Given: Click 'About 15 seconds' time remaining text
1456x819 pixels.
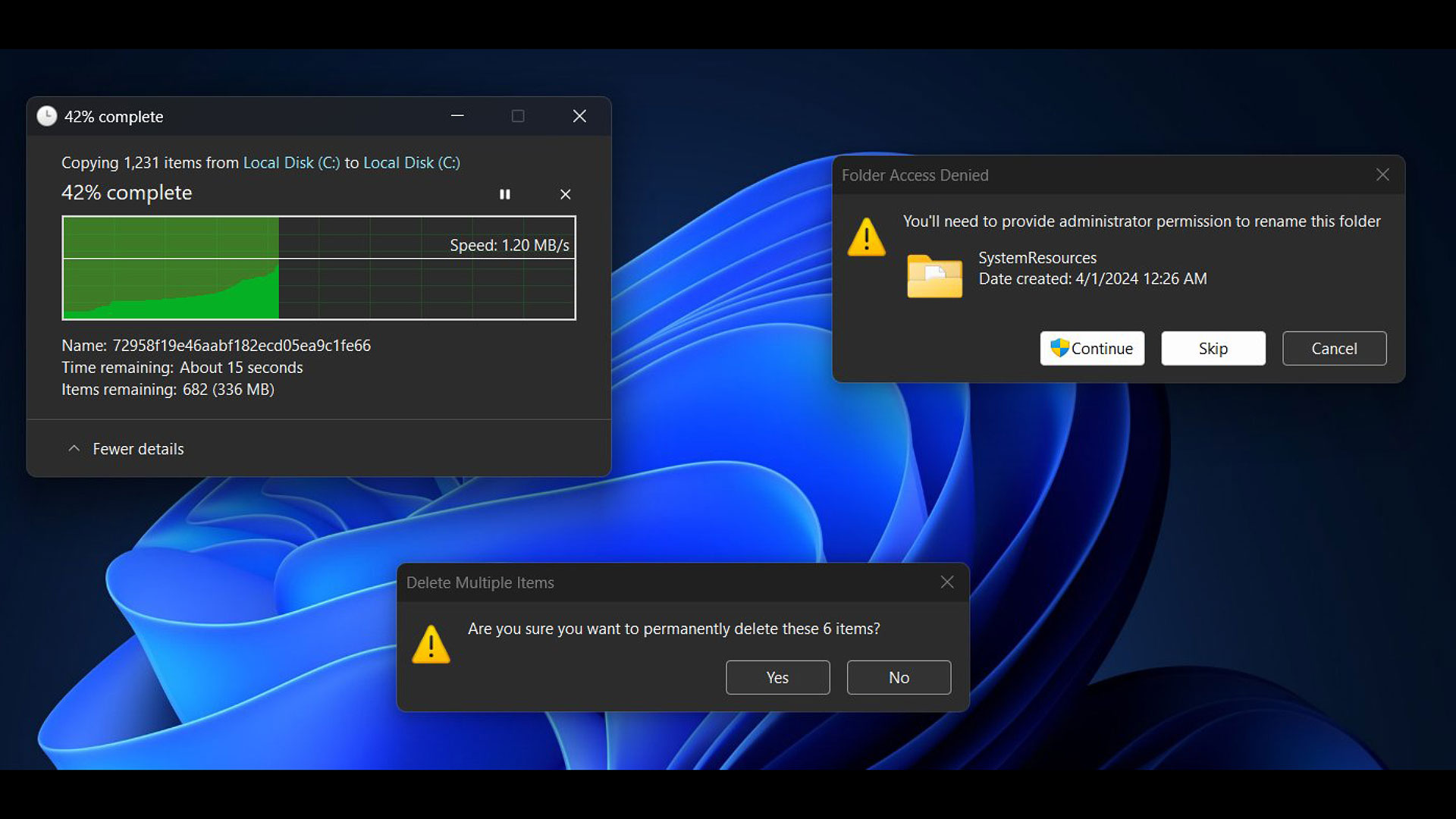Looking at the screenshot, I should tap(241, 368).
